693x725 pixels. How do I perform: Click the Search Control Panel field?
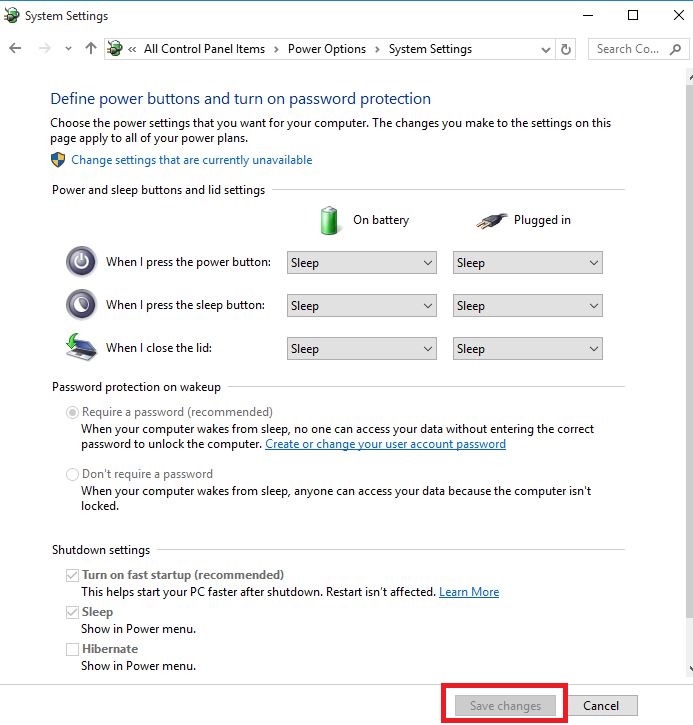tap(638, 49)
